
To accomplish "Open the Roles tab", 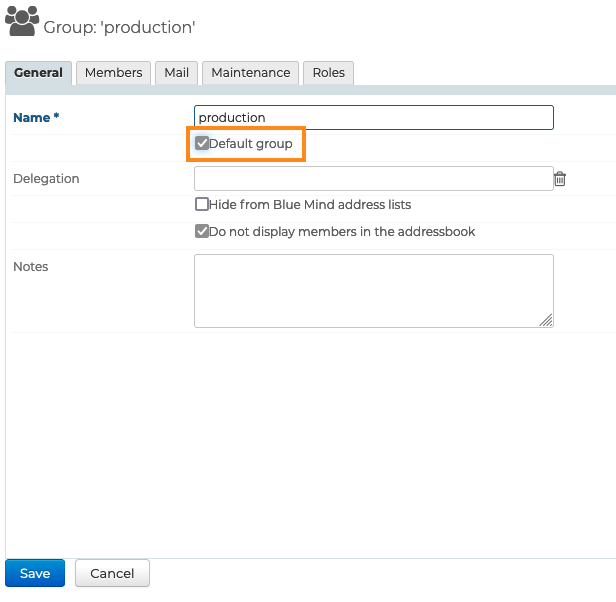I will tap(328, 73).
